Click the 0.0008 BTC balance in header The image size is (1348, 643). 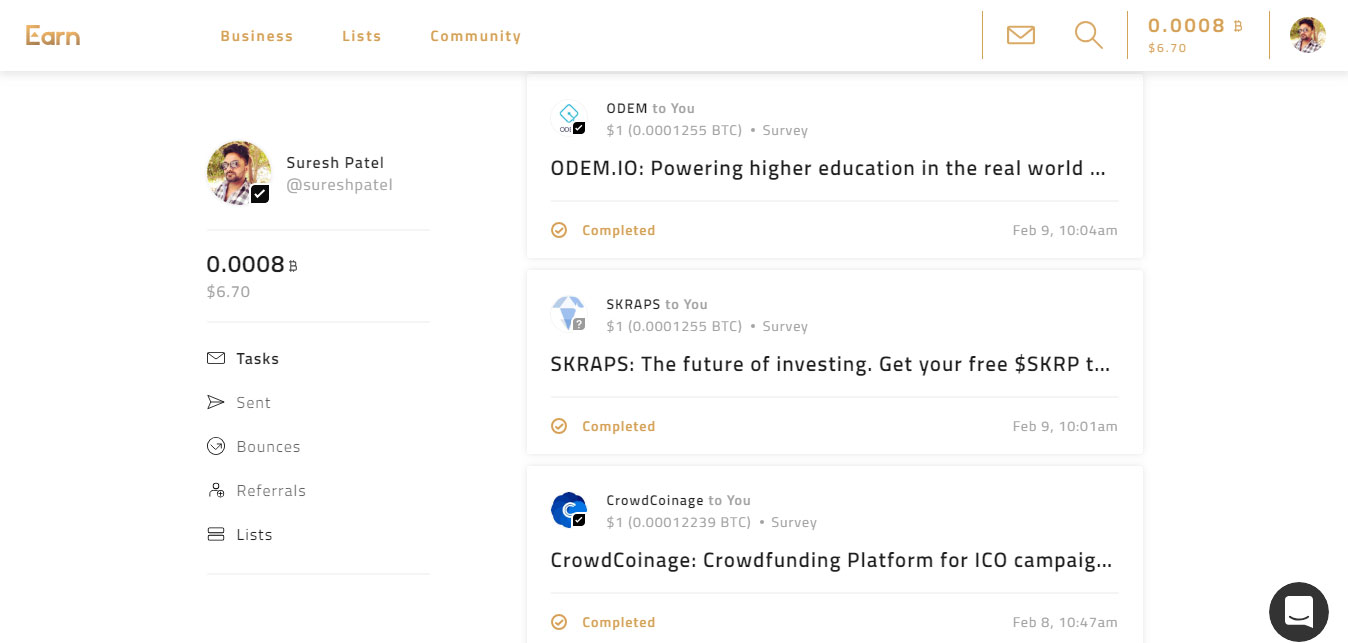point(1195,26)
